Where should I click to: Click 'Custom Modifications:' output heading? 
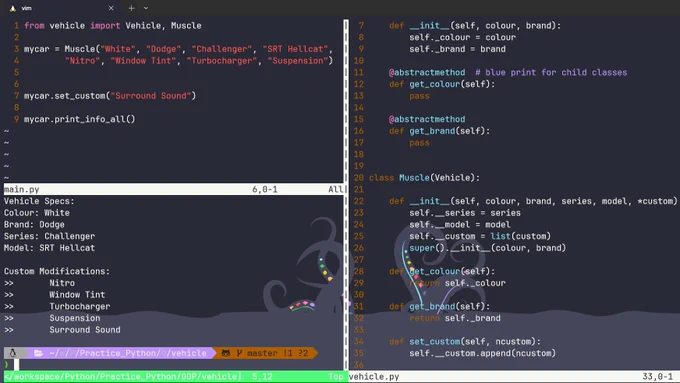pos(57,272)
